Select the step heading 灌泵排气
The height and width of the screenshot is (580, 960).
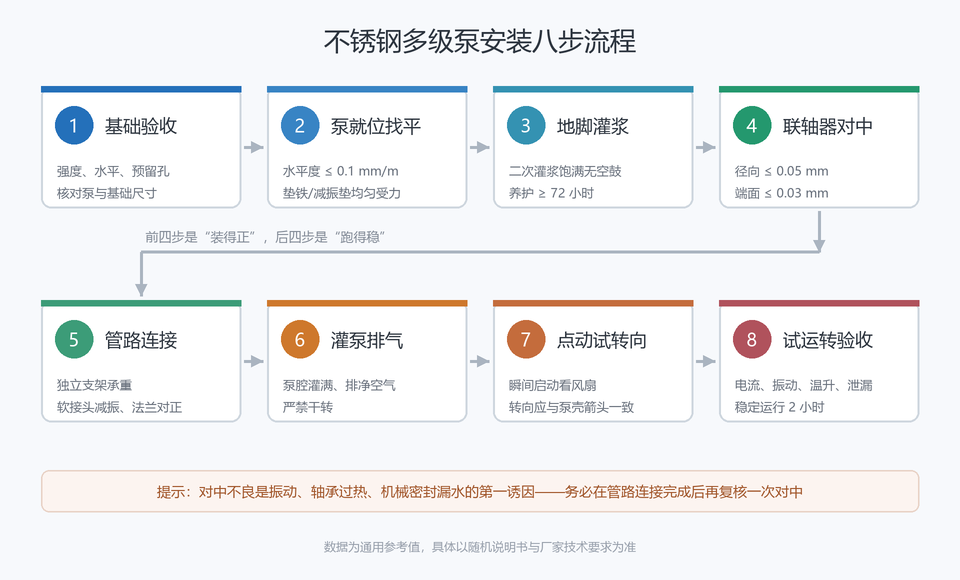tap(367, 340)
